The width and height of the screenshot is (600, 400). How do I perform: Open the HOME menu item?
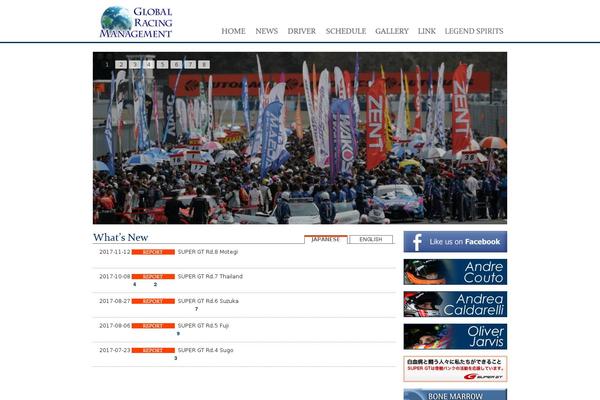(233, 31)
